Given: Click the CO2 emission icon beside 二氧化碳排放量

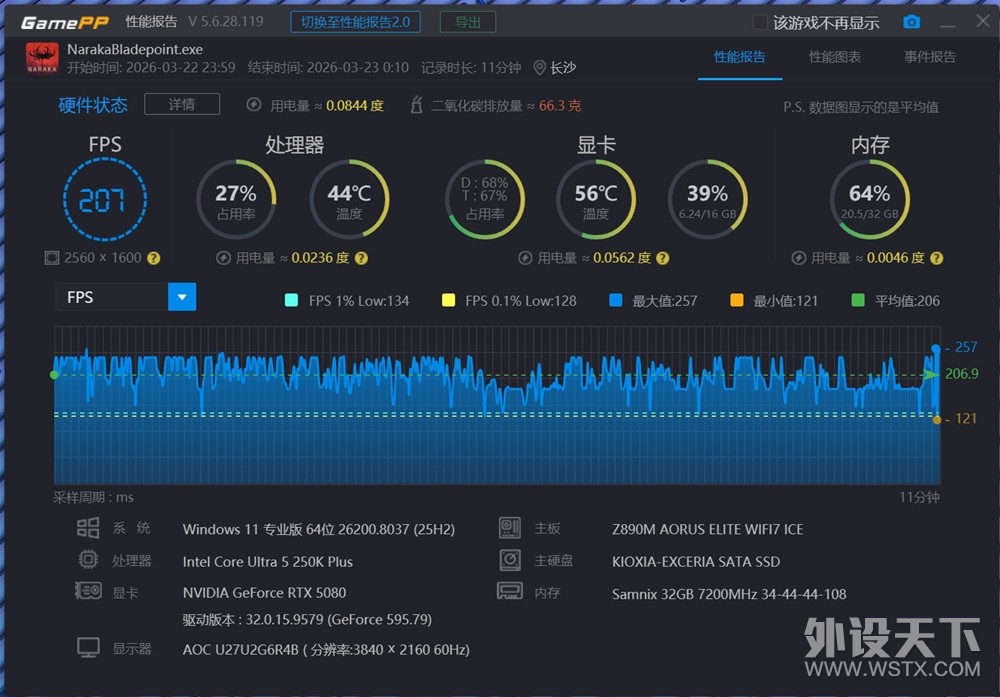Looking at the screenshot, I should [417, 105].
